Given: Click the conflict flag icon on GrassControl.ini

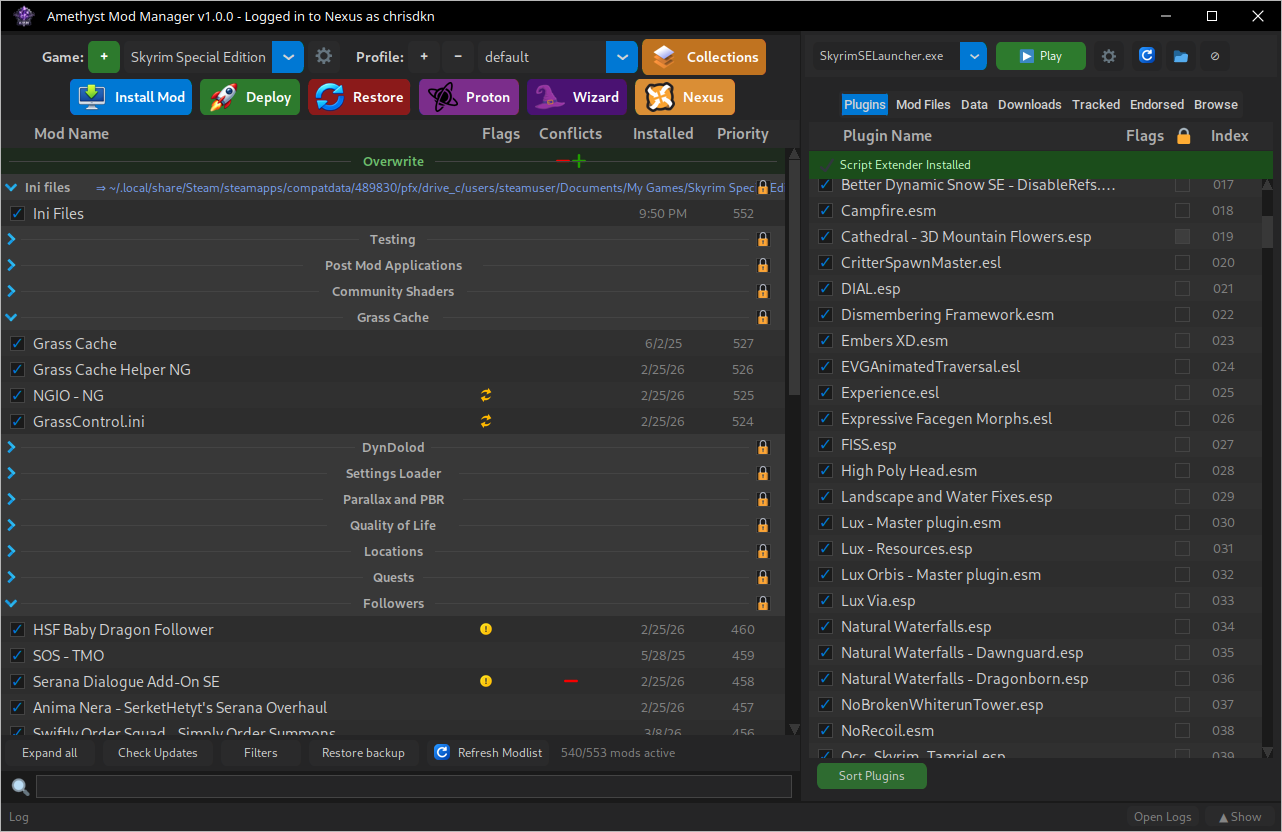Looking at the screenshot, I should coord(486,421).
